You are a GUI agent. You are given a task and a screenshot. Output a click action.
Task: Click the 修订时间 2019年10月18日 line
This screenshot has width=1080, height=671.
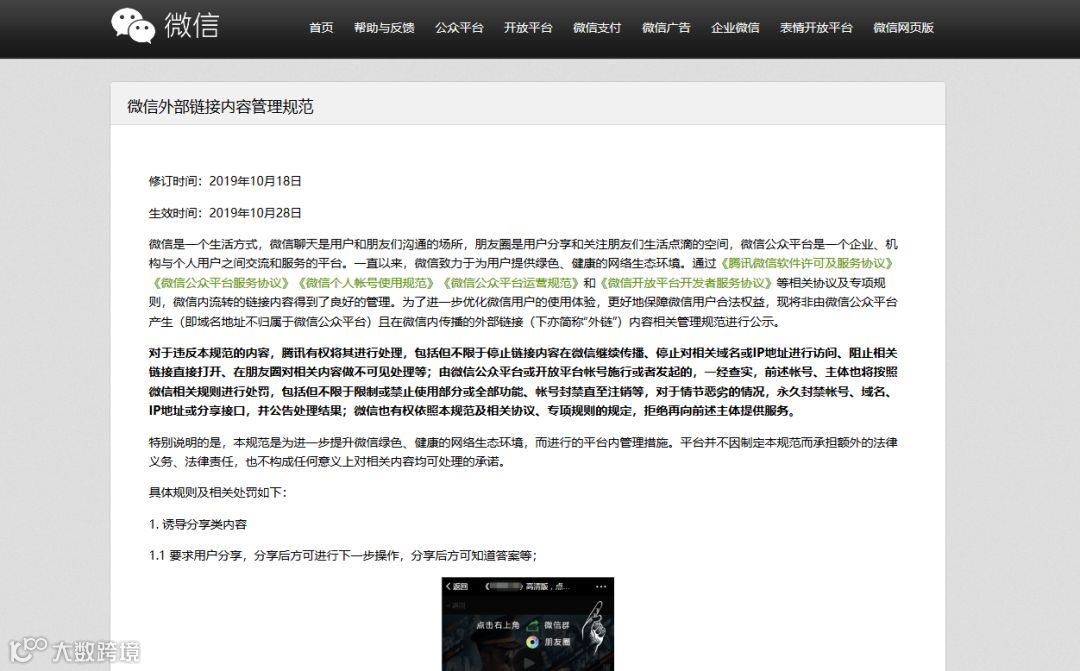[x=225, y=181]
